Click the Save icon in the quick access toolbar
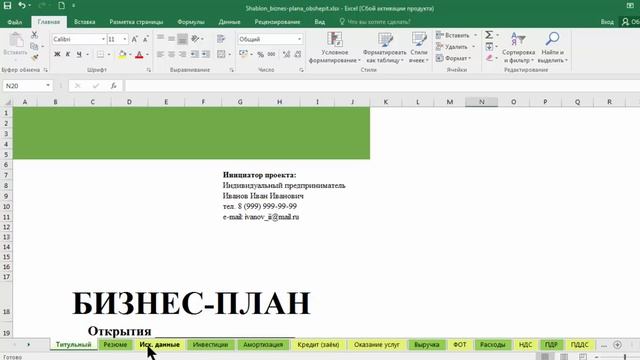Viewport: 640px width, 360px height. coord(7,6)
